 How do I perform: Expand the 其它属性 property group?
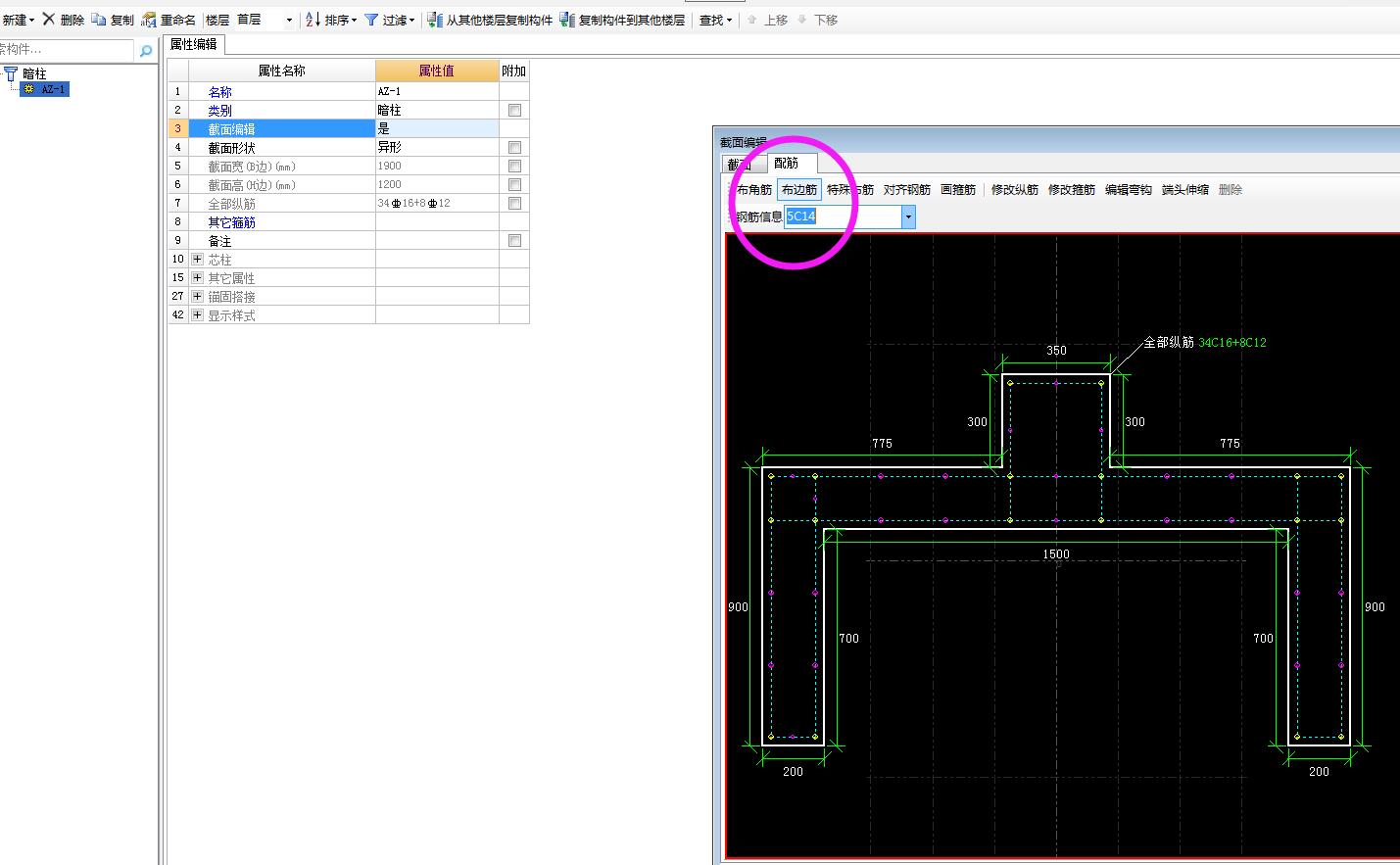pyautogui.click(x=197, y=277)
